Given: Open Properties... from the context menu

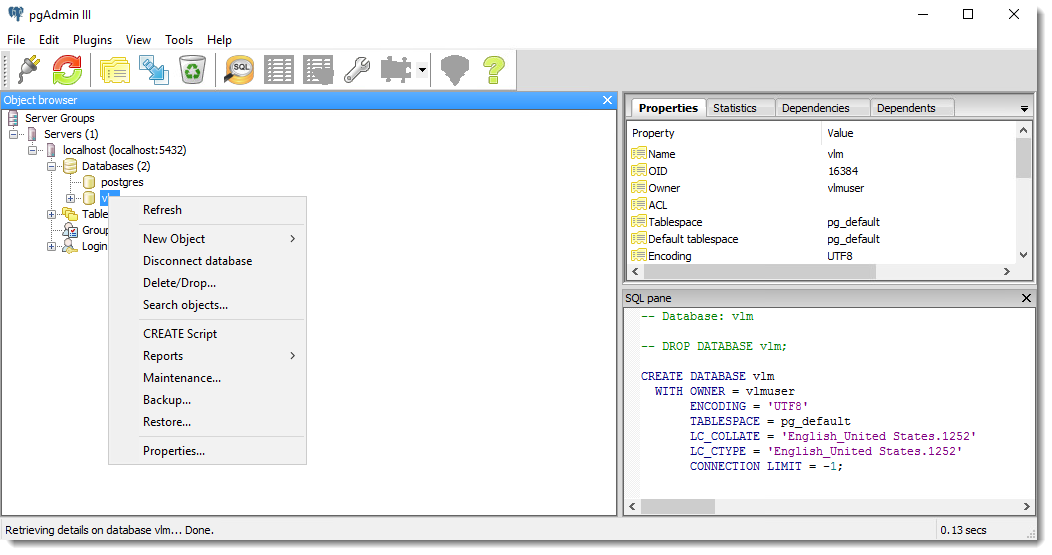Looking at the screenshot, I should [207, 452].
